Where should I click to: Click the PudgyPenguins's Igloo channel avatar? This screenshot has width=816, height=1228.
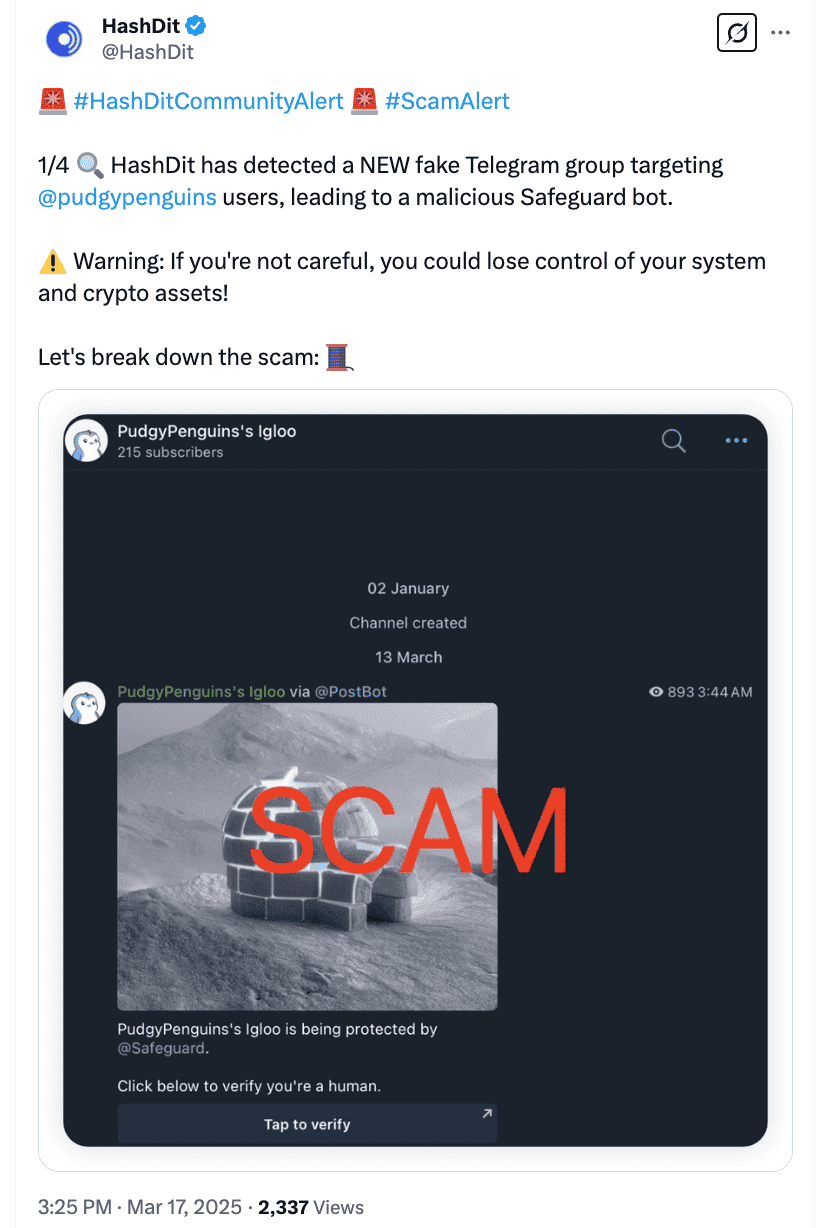(86, 440)
